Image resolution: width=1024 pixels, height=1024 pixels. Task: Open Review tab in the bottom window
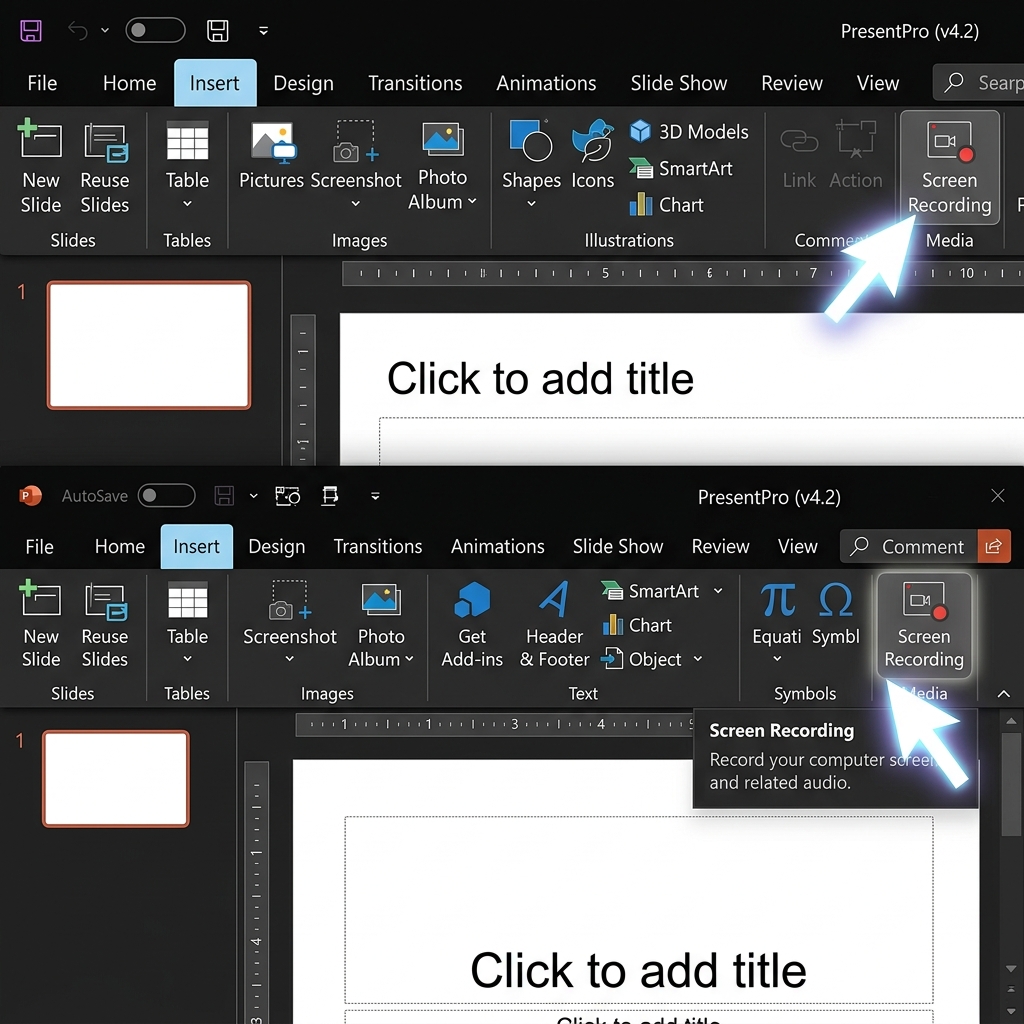(x=720, y=546)
